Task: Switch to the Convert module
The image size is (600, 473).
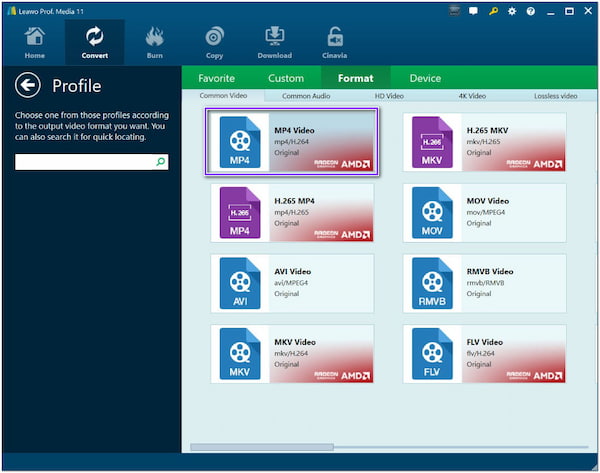Action: (x=95, y=42)
